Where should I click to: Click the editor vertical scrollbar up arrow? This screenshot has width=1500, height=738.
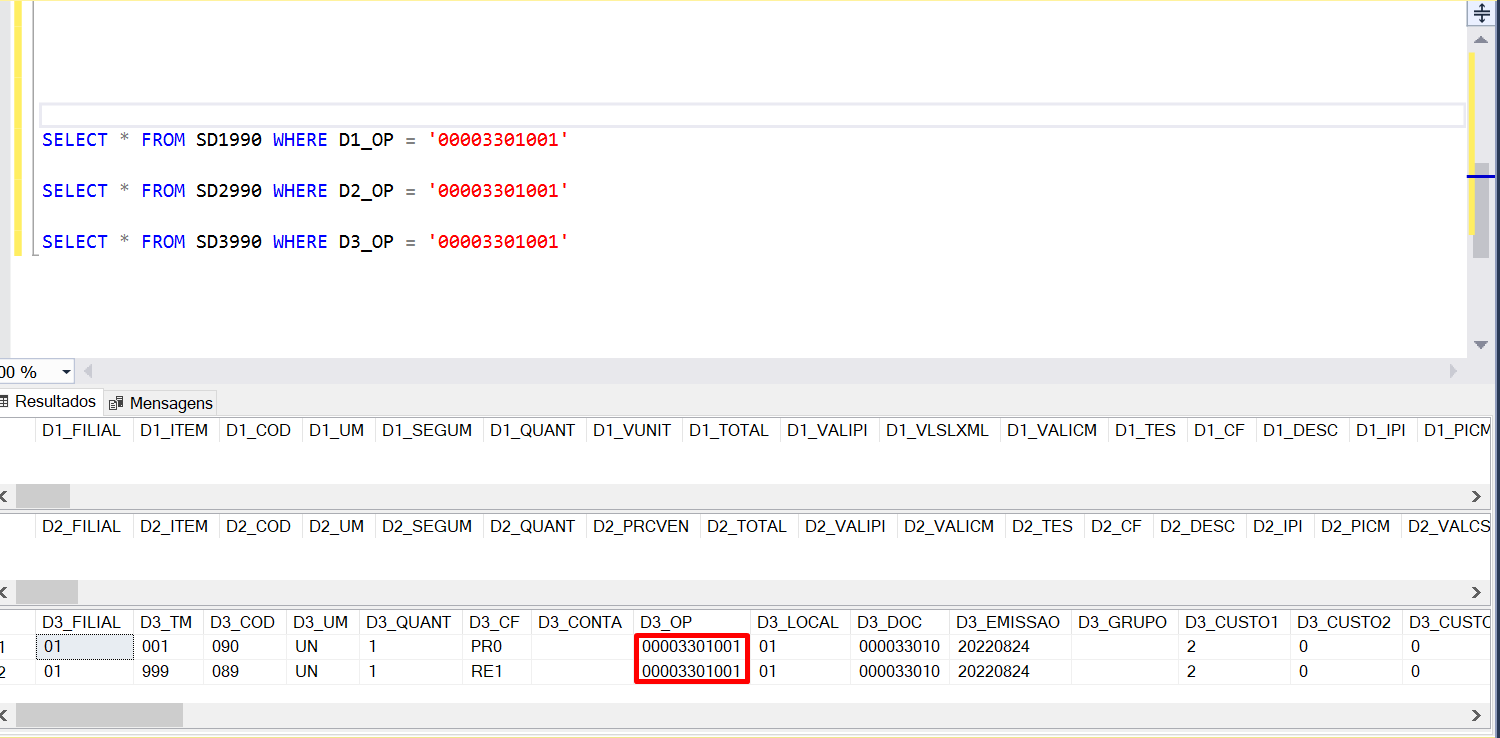tap(1481, 39)
